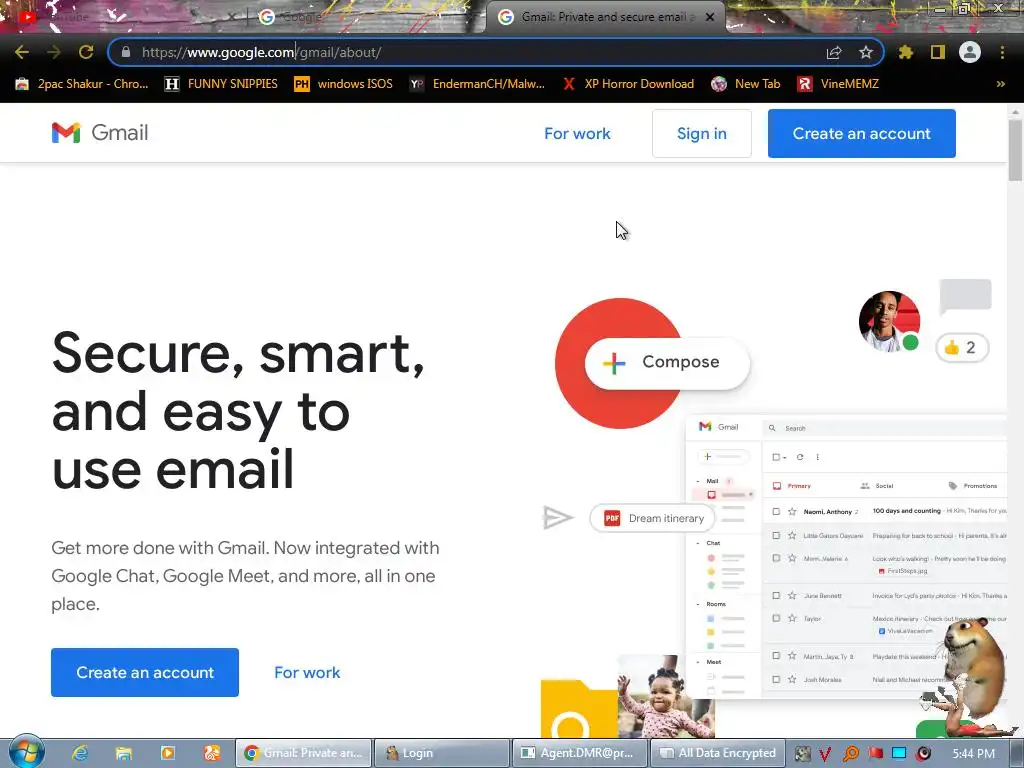This screenshot has height=768, width=1024.
Task: Toggle the browser side panel icon
Action: tap(938, 52)
